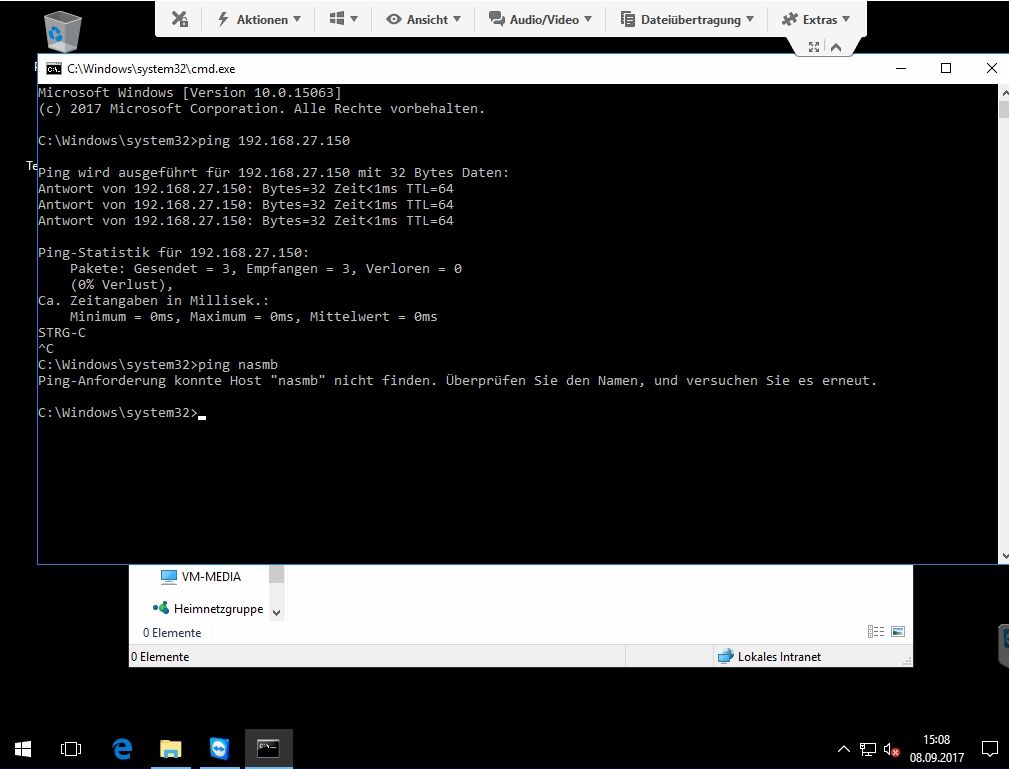Screen dimensions: 1009x769
Task: Open File Explorer from the taskbar
Action: click(171, 749)
